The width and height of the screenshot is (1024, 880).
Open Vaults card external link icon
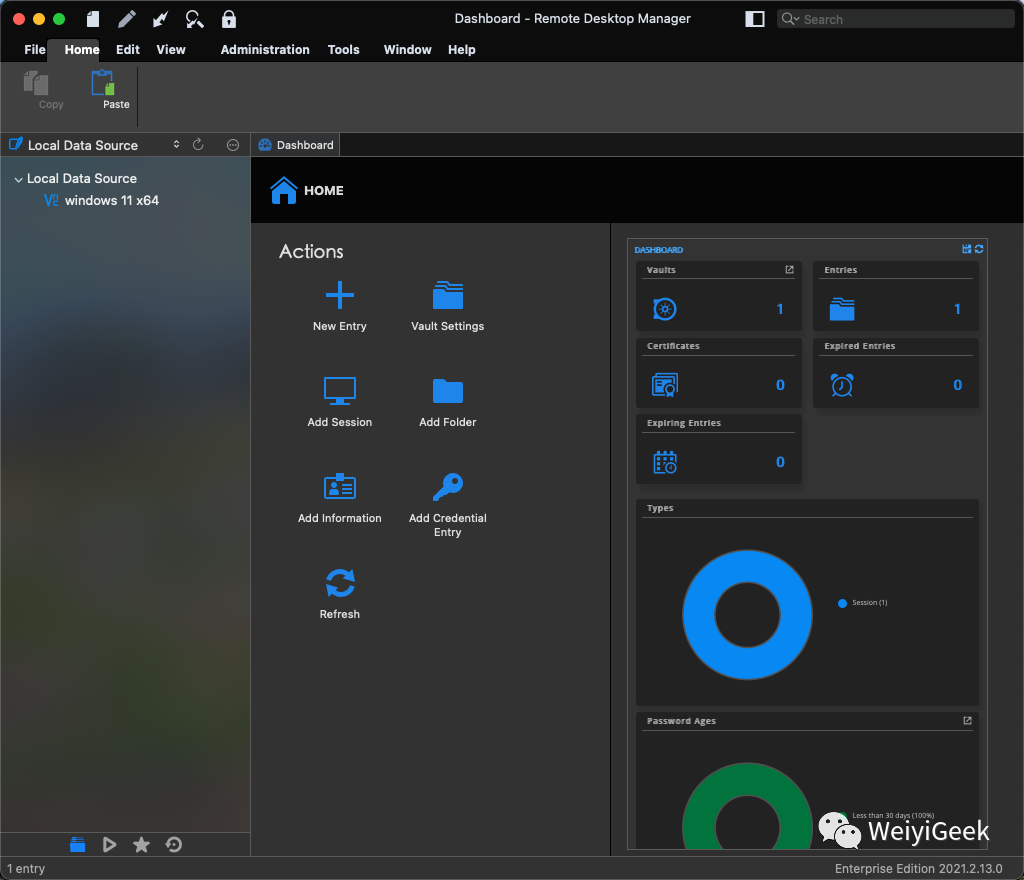(789, 270)
